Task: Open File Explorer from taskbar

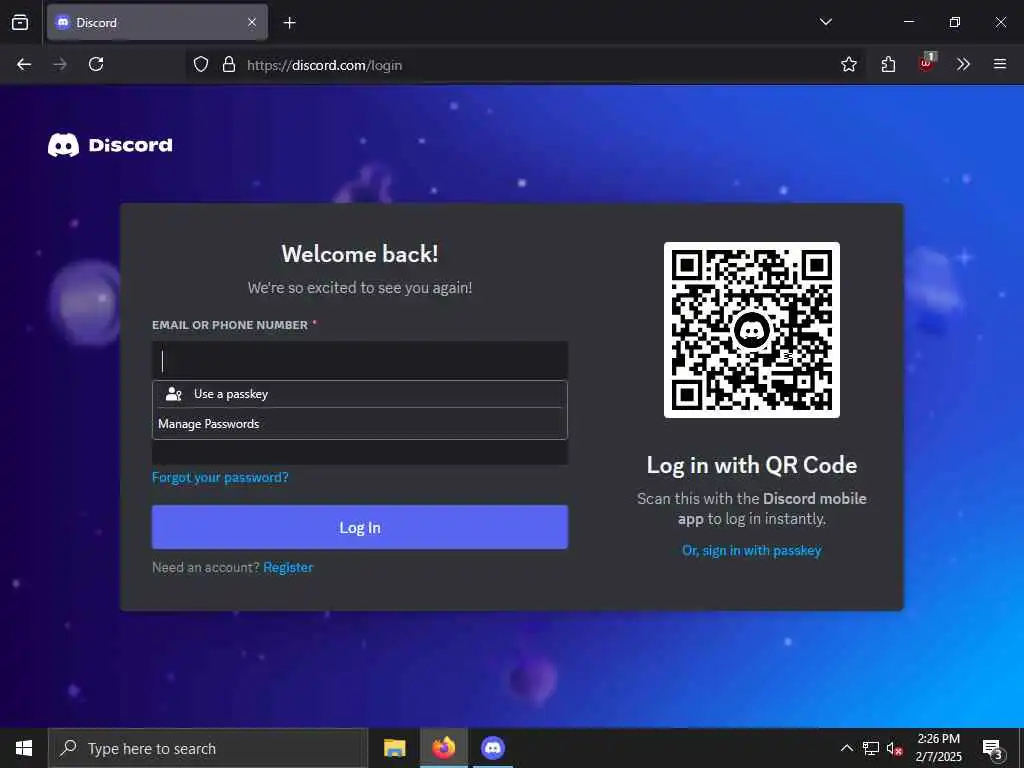Action: coord(394,748)
